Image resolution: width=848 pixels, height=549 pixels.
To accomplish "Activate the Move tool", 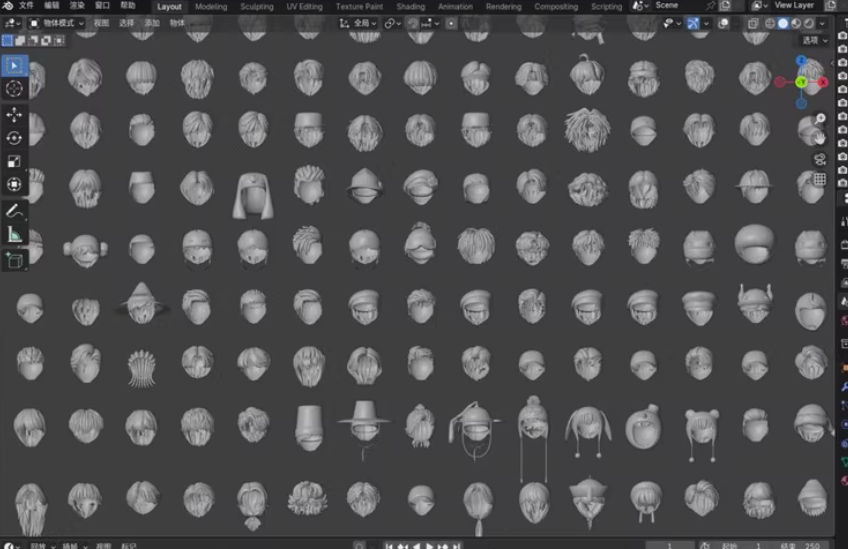I will (x=14, y=115).
